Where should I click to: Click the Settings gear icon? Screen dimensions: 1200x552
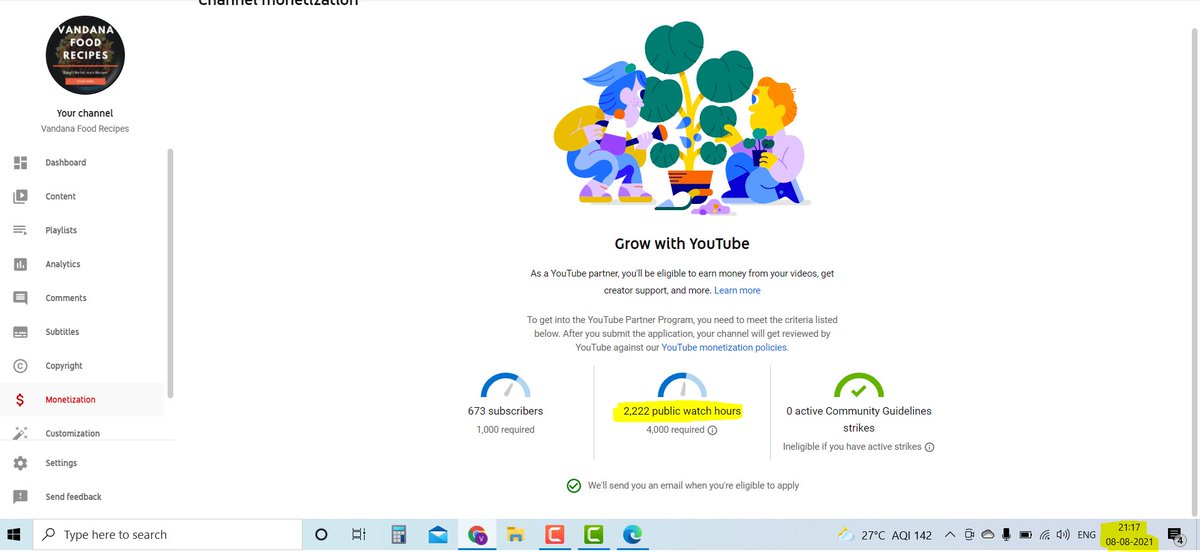click(20, 463)
